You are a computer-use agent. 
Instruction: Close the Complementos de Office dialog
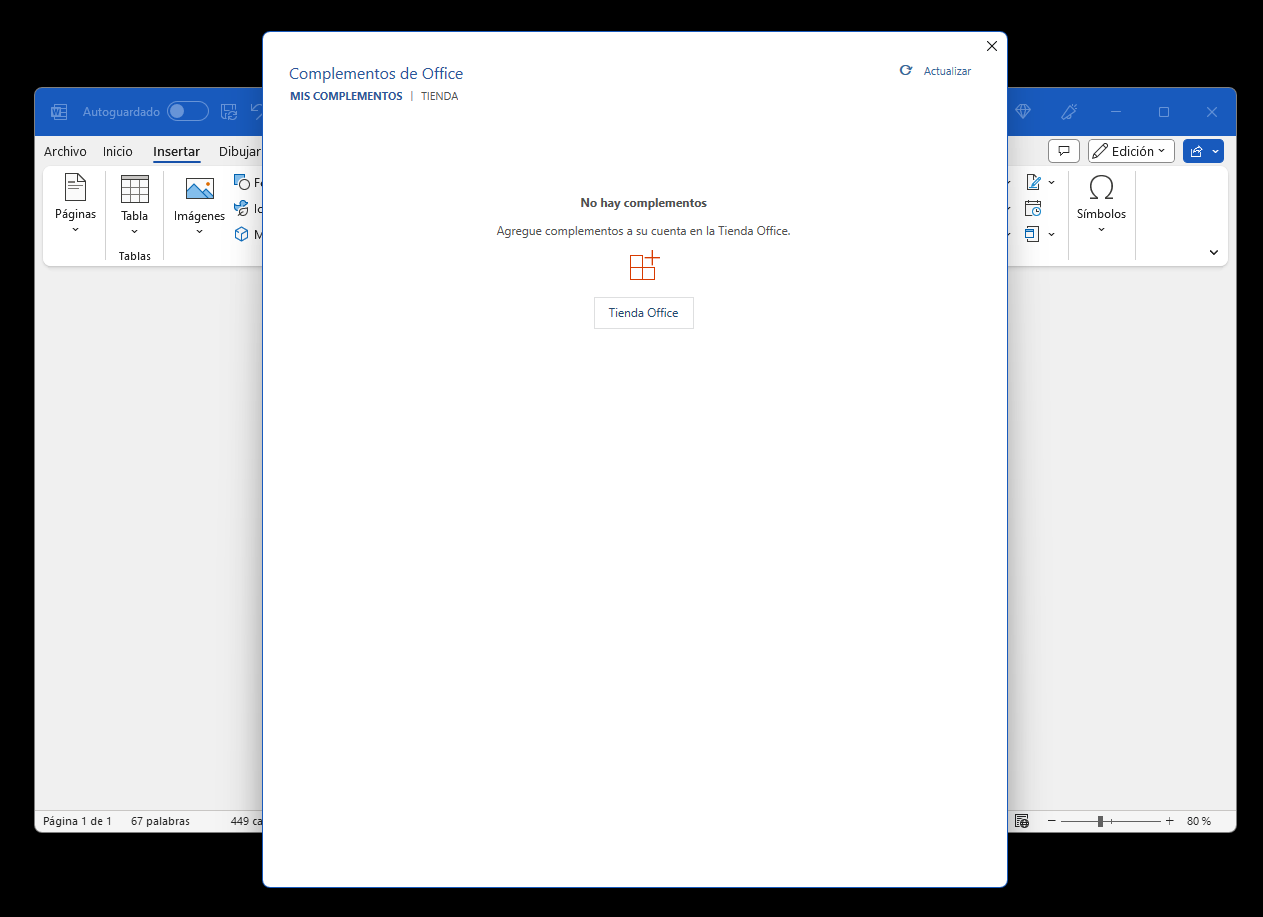(992, 46)
